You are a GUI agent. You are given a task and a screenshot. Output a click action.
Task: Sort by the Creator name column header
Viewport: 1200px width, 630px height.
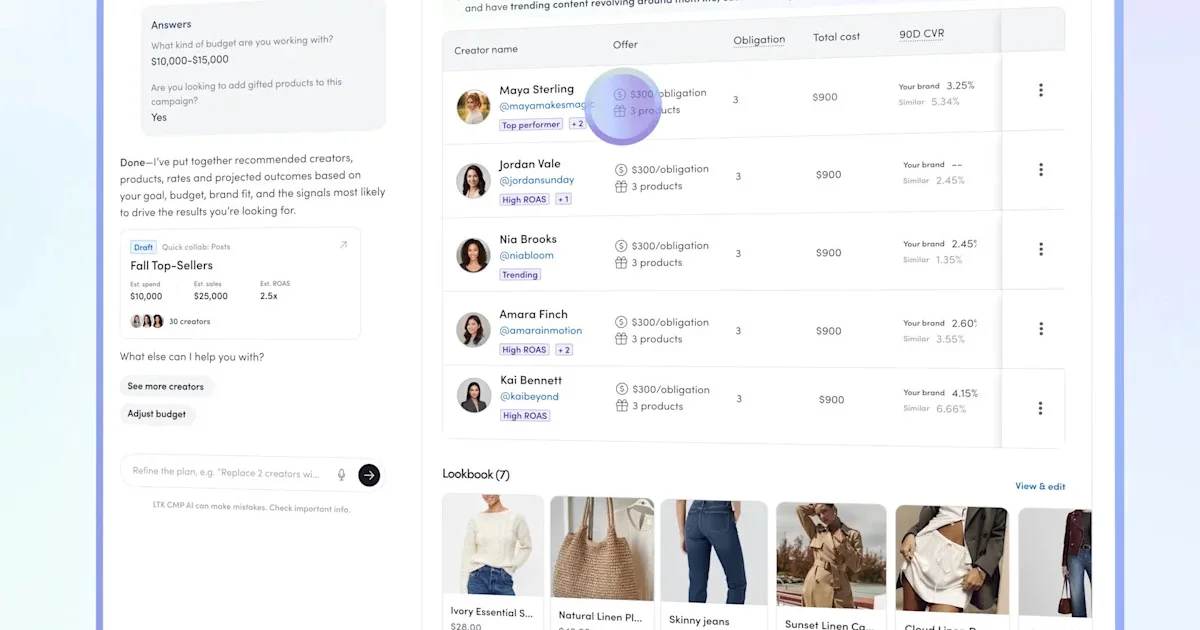[x=486, y=50]
